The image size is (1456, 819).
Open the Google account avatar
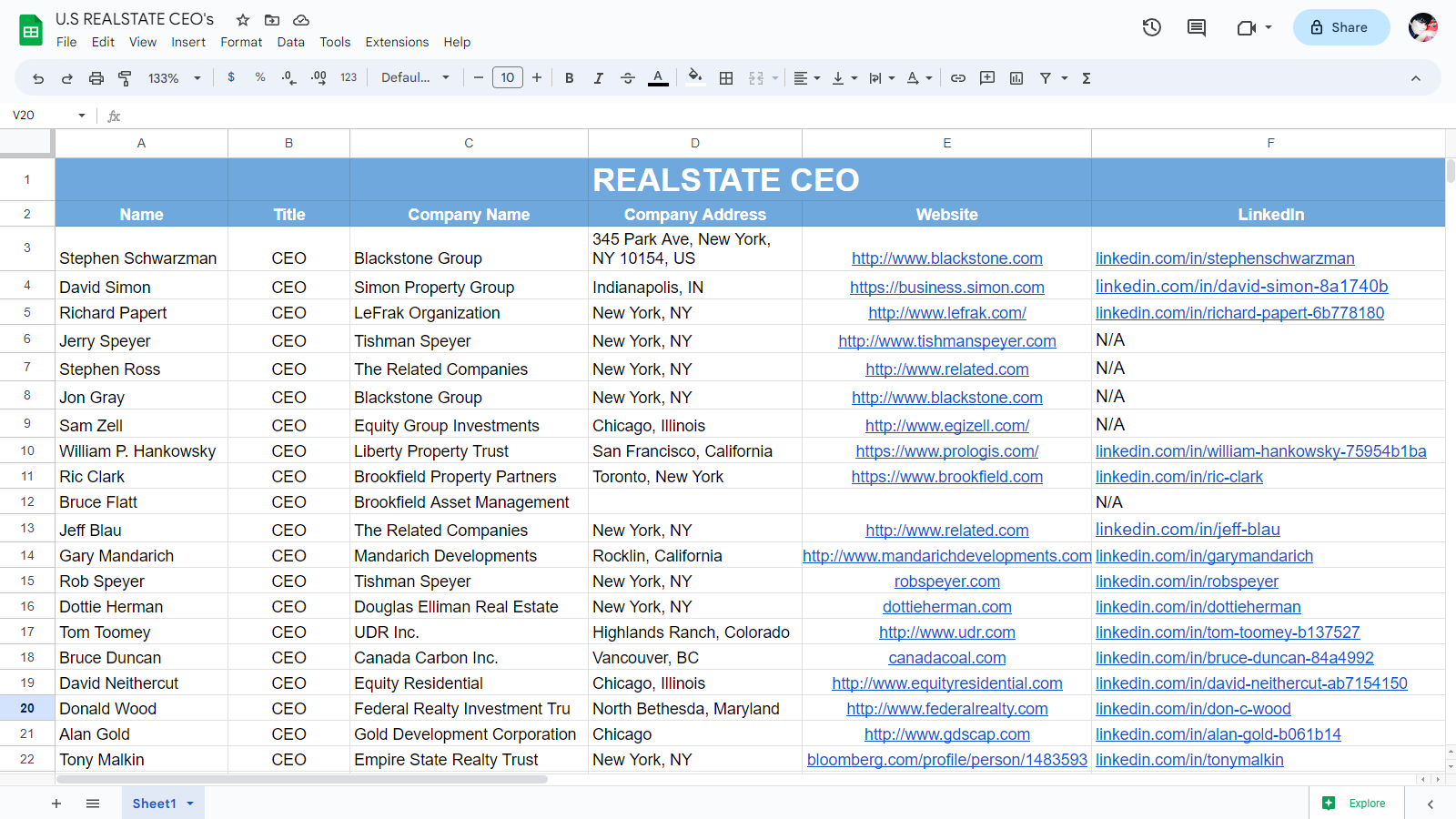click(x=1423, y=27)
